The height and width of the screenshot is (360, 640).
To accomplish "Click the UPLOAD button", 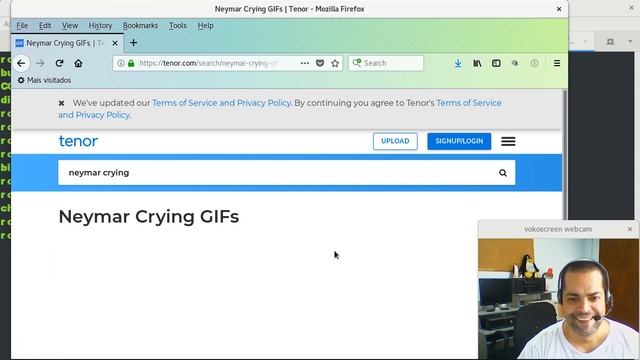I will click(x=395, y=141).
